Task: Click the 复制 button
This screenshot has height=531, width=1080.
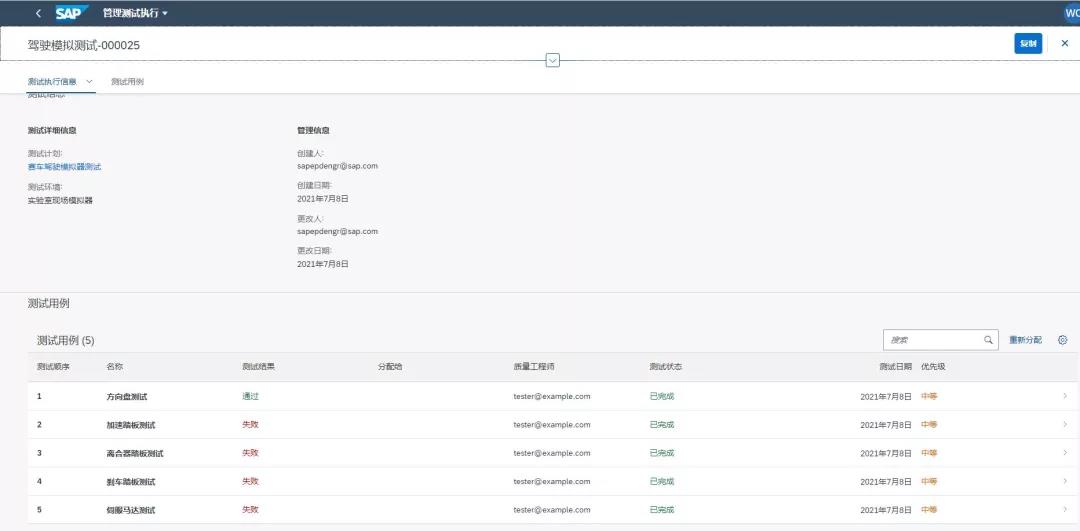Action: [x=1027, y=43]
